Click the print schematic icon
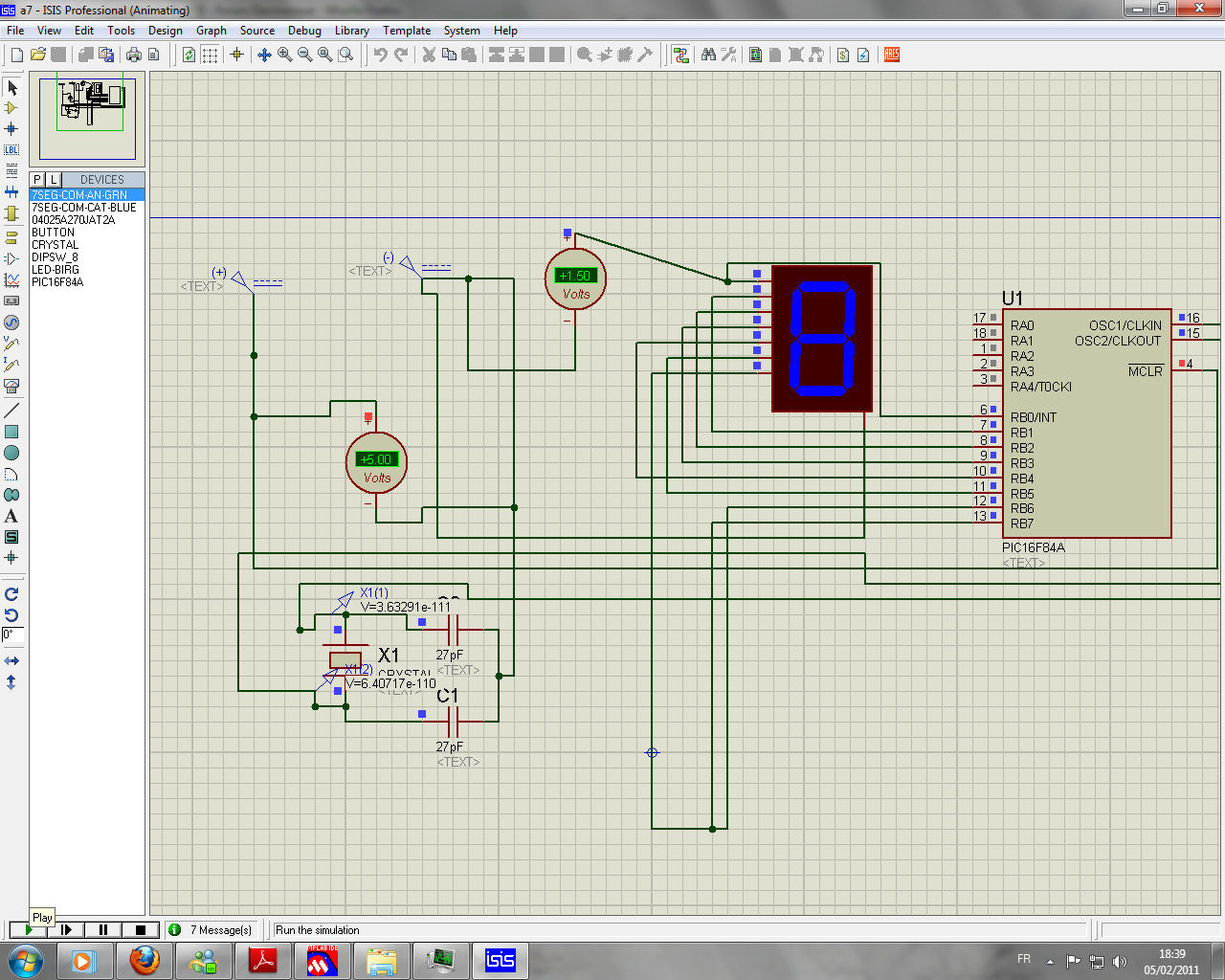The width and height of the screenshot is (1225, 980). tap(133, 55)
